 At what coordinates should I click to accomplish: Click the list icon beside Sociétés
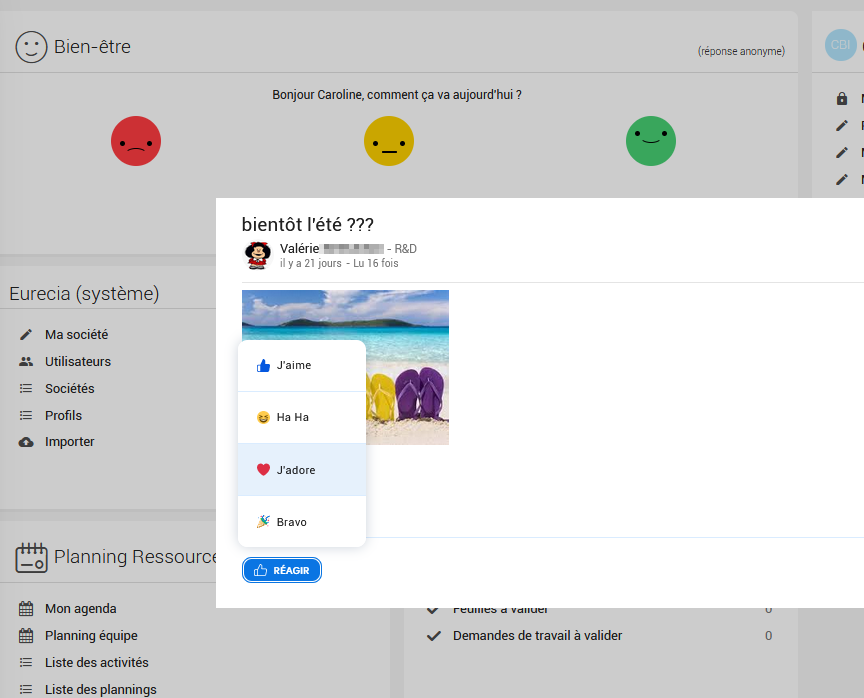(x=26, y=388)
